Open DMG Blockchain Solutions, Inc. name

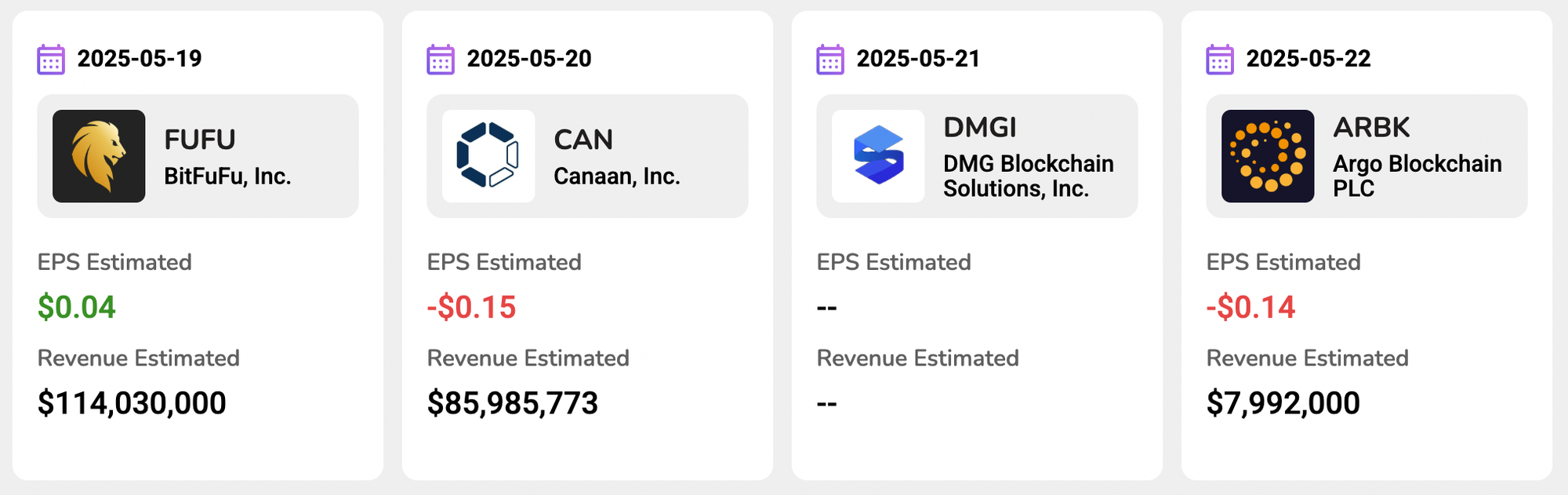pos(1028,176)
